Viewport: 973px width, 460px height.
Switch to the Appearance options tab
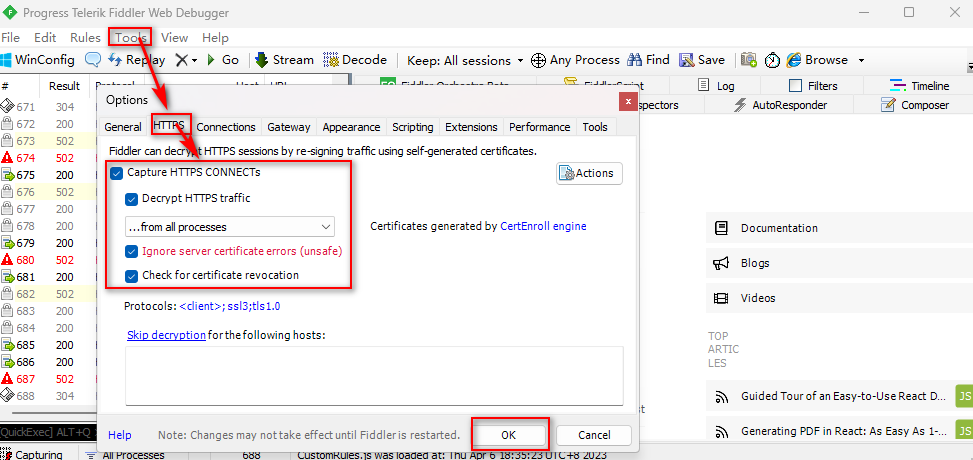tap(351, 127)
